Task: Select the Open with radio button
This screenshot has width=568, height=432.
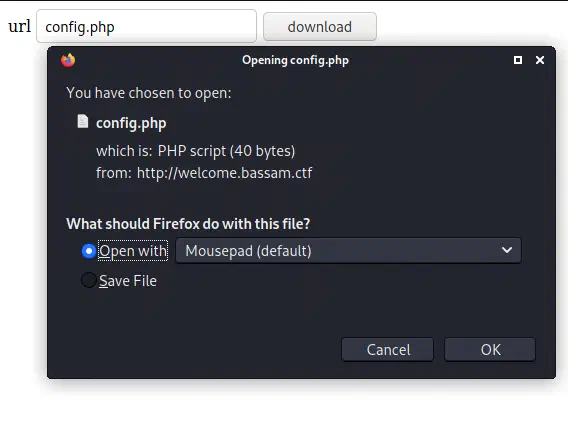Action: coord(89,251)
